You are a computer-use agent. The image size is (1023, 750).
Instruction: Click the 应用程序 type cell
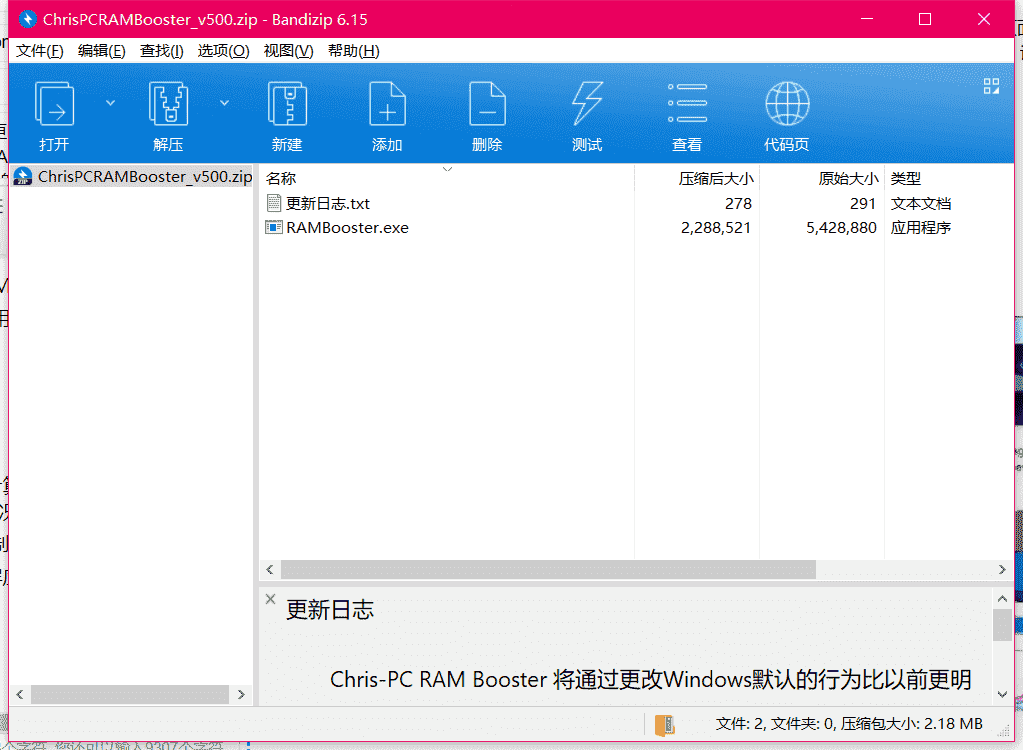pos(921,228)
